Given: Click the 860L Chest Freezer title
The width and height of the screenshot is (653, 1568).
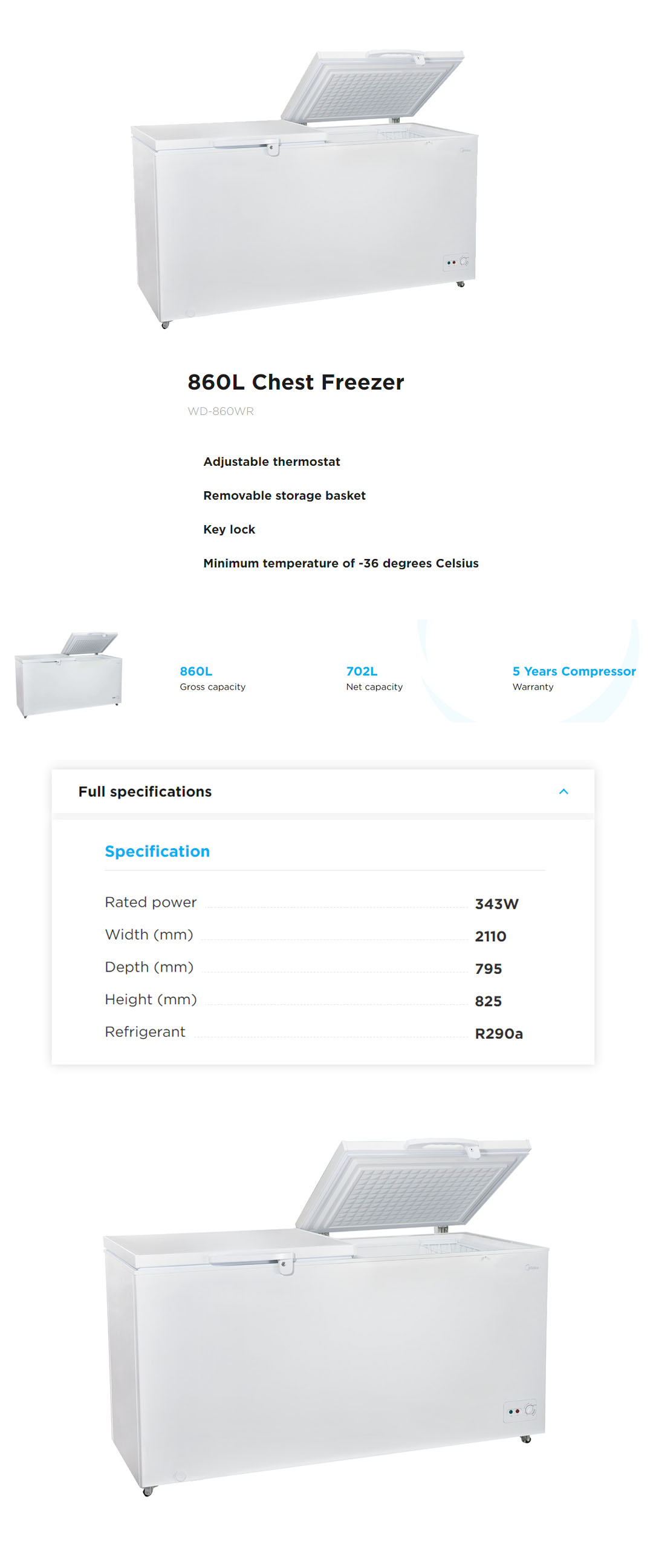Looking at the screenshot, I should [x=295, y=382].
